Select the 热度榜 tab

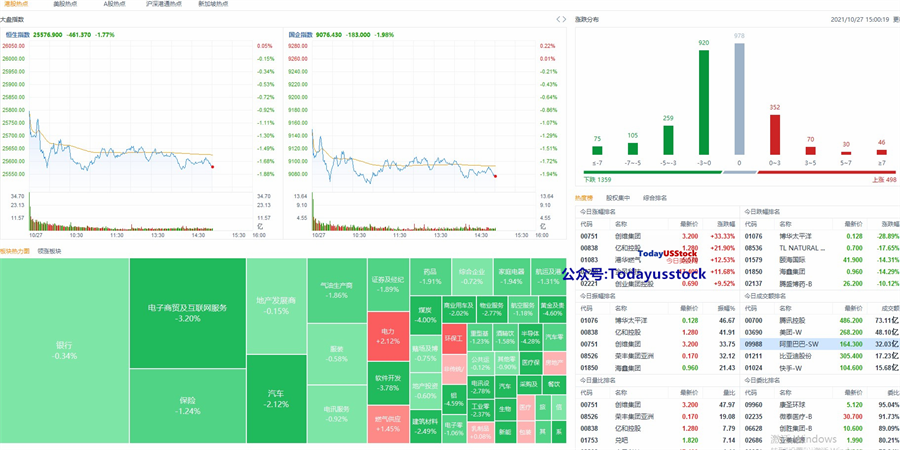583,198
